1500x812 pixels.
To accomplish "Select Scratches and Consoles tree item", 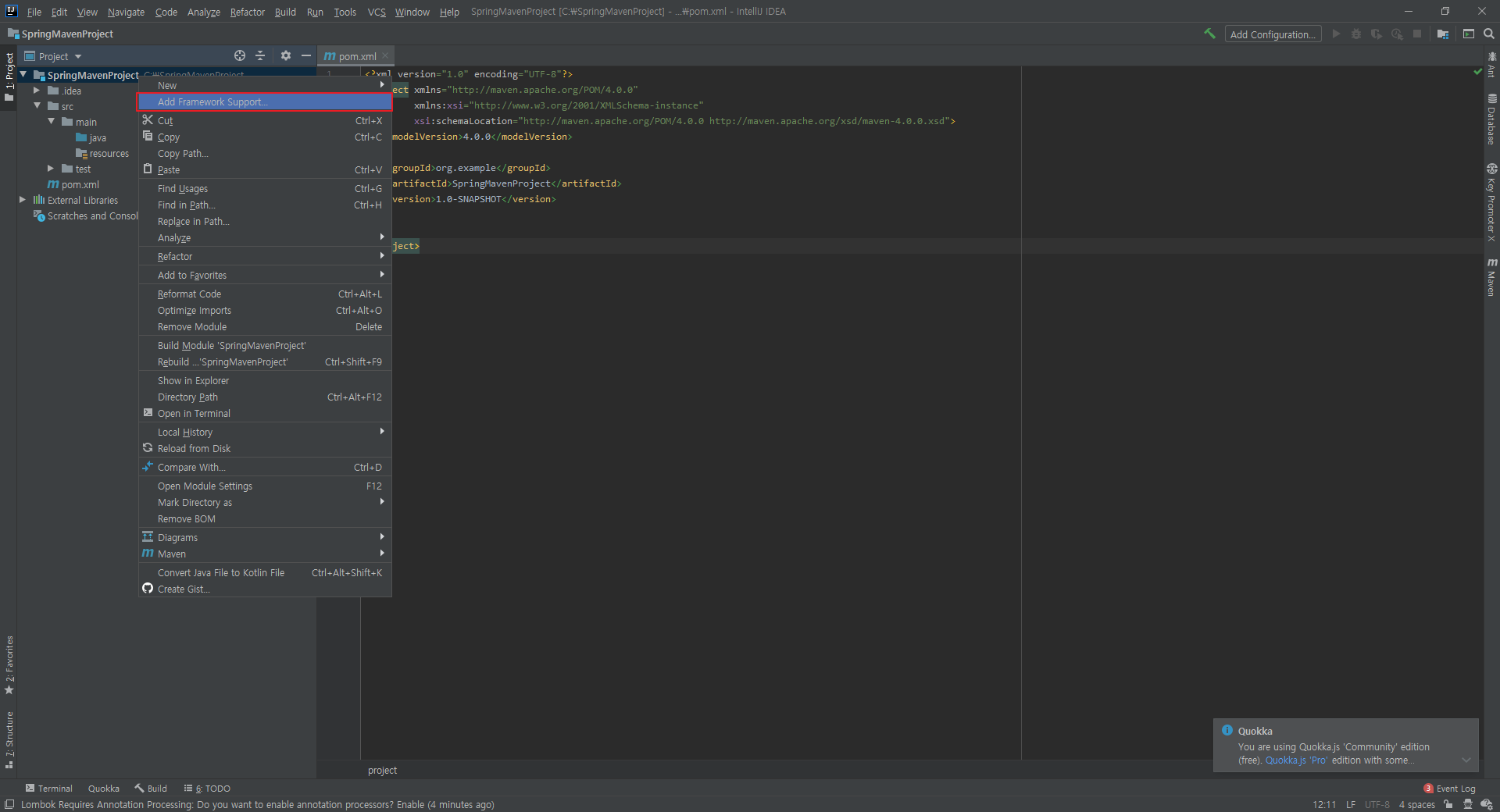I will pyautogui.click(x=86, y=216).
